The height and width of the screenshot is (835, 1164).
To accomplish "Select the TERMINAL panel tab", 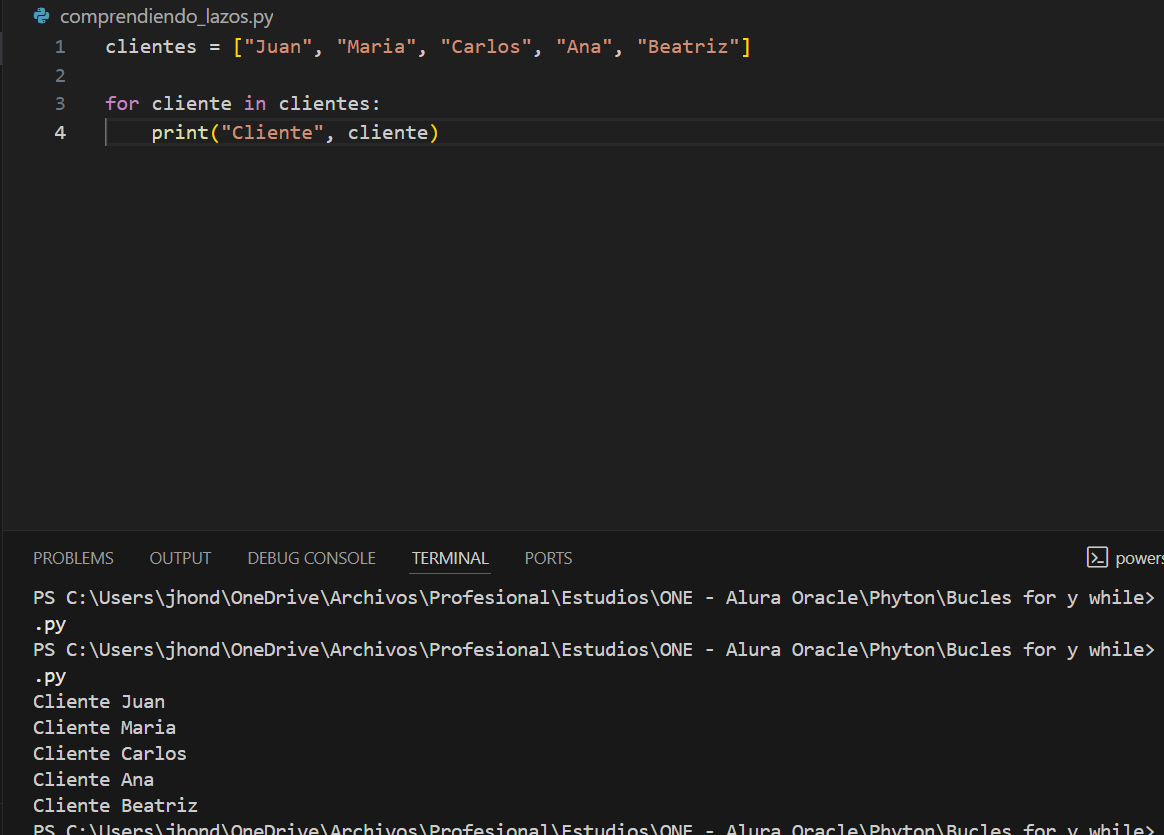I will (x=450, y=558).
